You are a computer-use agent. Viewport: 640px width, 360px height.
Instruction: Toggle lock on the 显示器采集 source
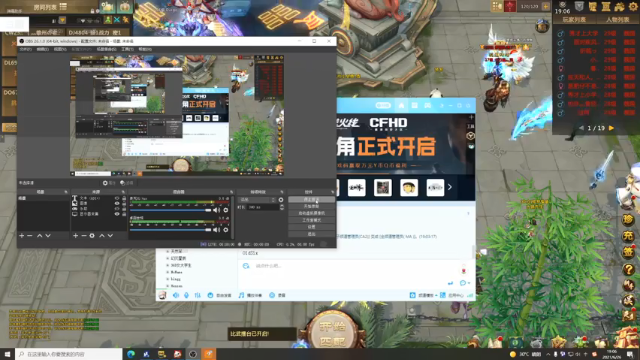(x=124, y=214)
